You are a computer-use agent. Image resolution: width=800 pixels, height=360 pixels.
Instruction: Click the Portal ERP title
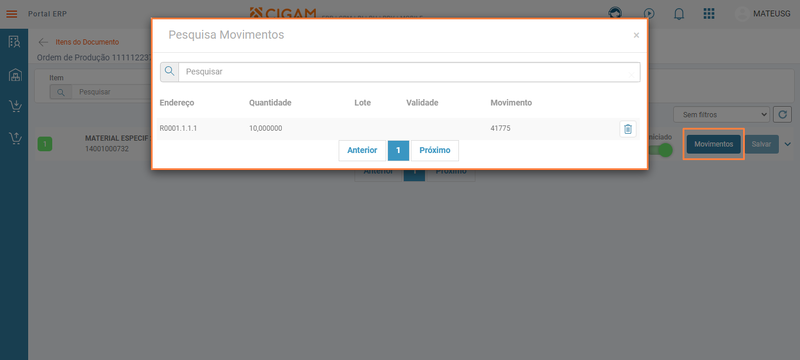[47, 14]
